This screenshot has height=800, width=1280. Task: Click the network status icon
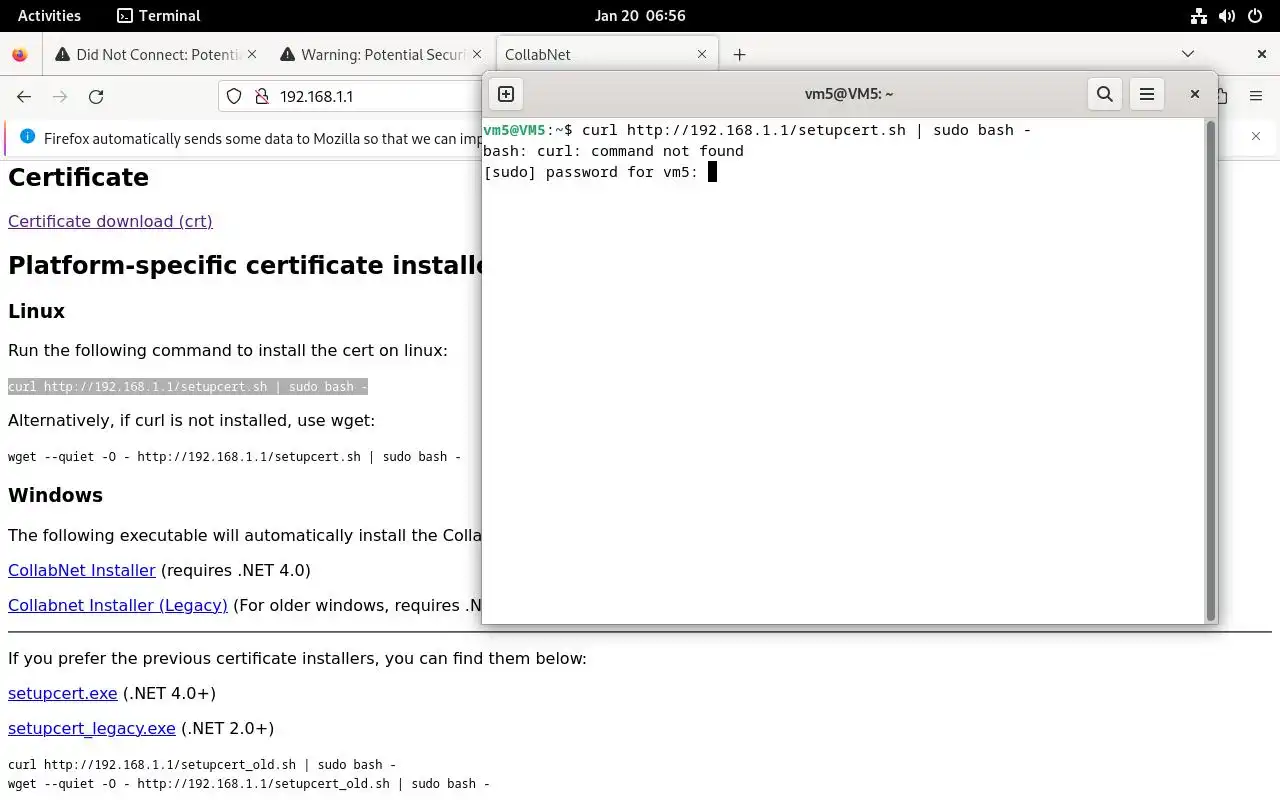pyautogui.click(x=1199, y=15)
